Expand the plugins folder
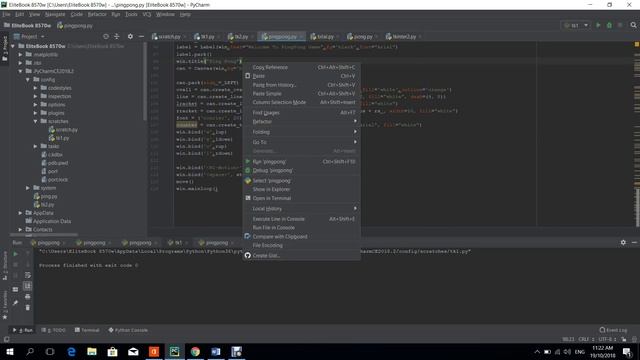Screen dimensions: 640x360 [36, 113]
